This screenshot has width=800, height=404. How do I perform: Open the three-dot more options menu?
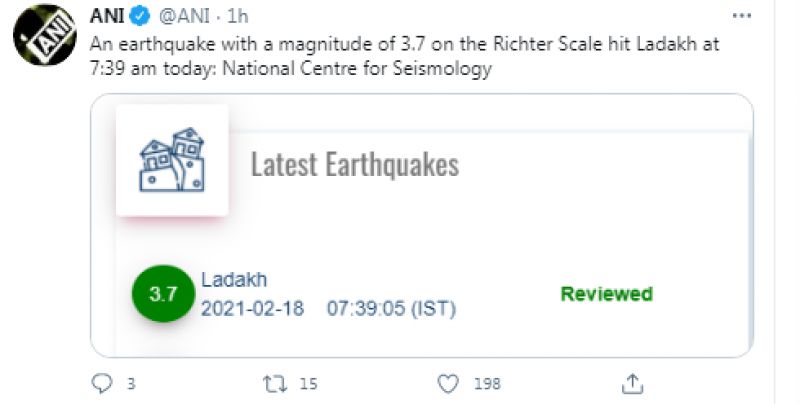[741, 17]
